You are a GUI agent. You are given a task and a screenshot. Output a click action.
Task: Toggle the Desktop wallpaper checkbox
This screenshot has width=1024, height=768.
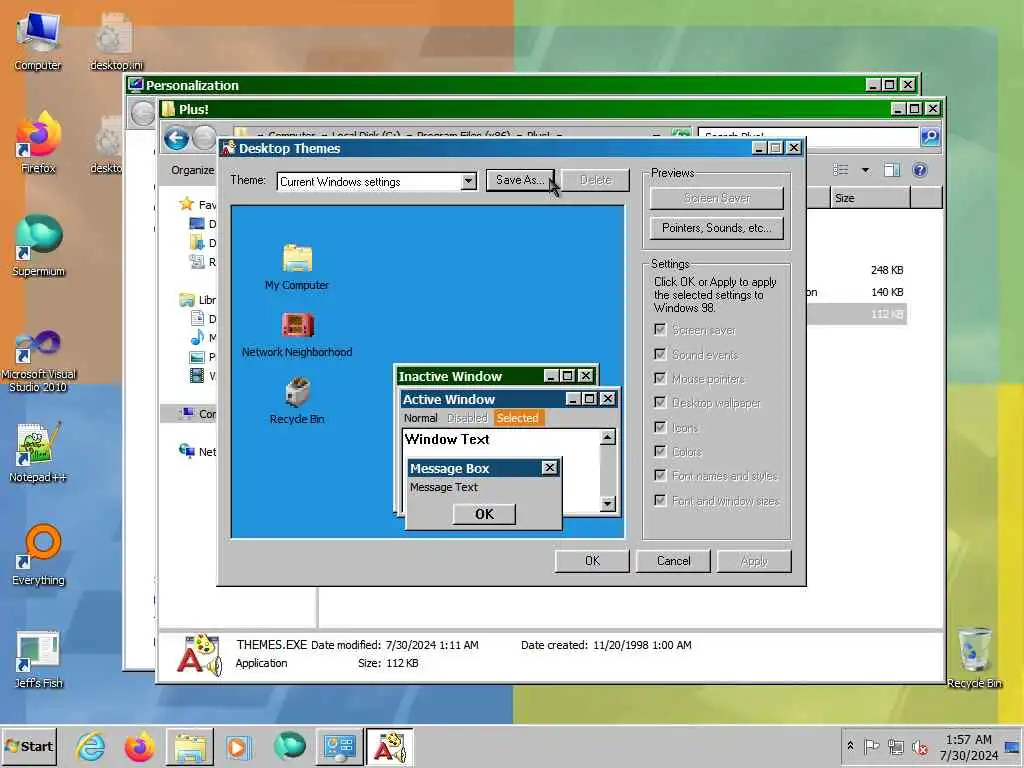pyautogui.click(x=660, y=402)
